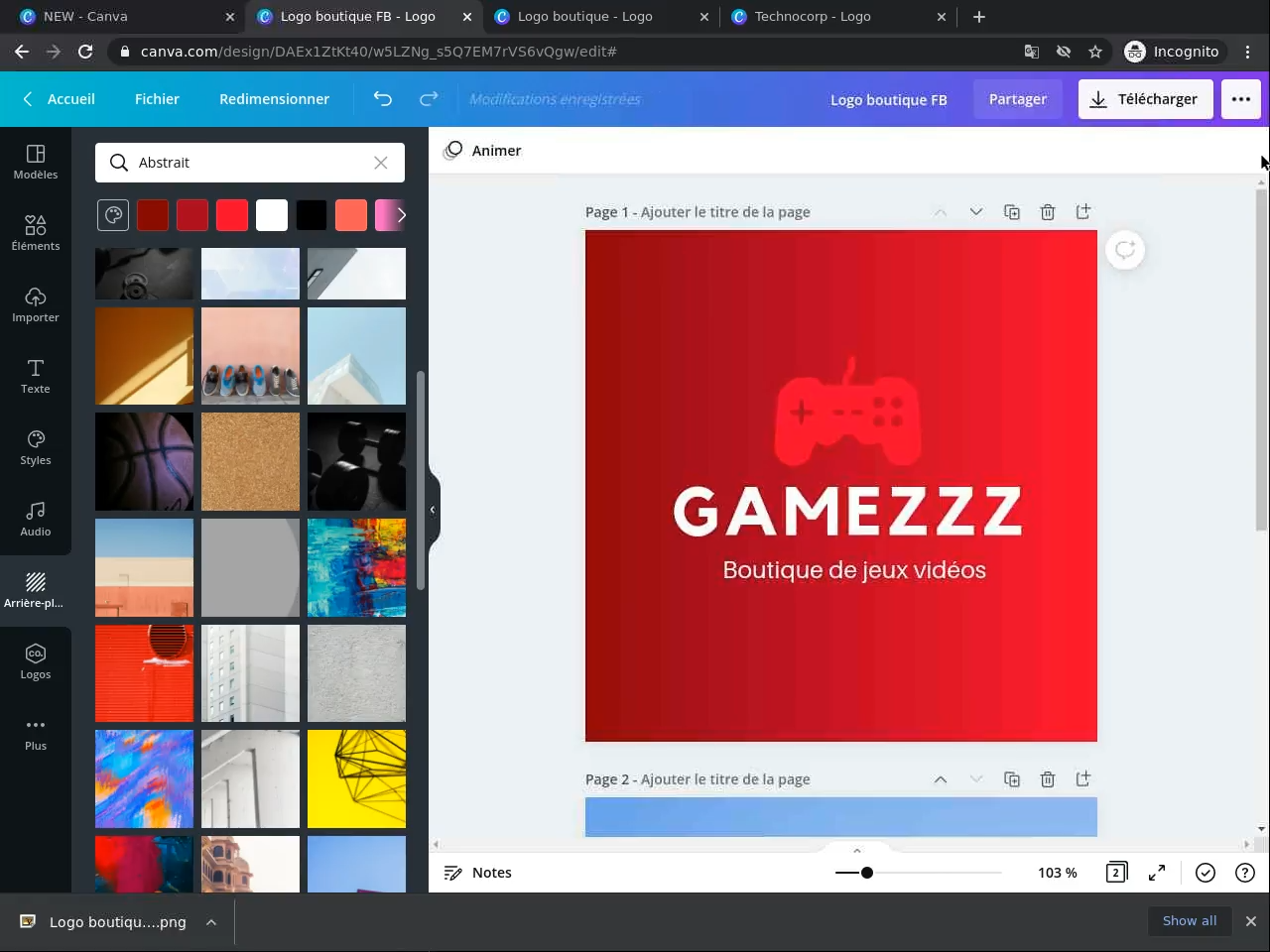Open the Éléments panel

36,233
